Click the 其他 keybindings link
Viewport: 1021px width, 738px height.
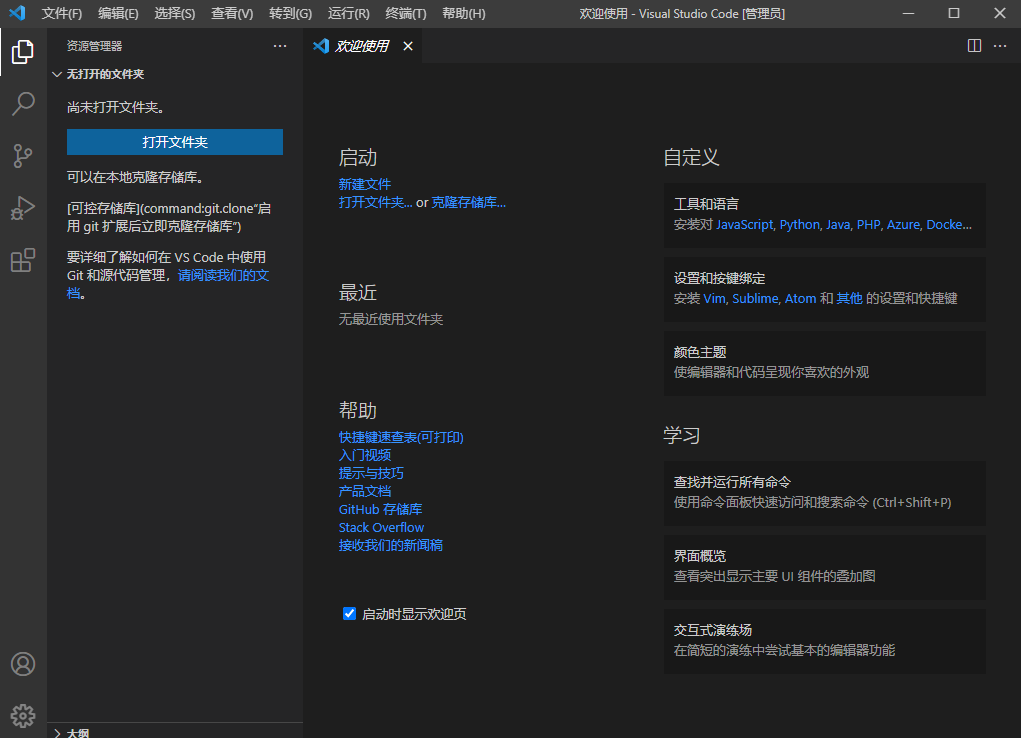coord(849,298)
